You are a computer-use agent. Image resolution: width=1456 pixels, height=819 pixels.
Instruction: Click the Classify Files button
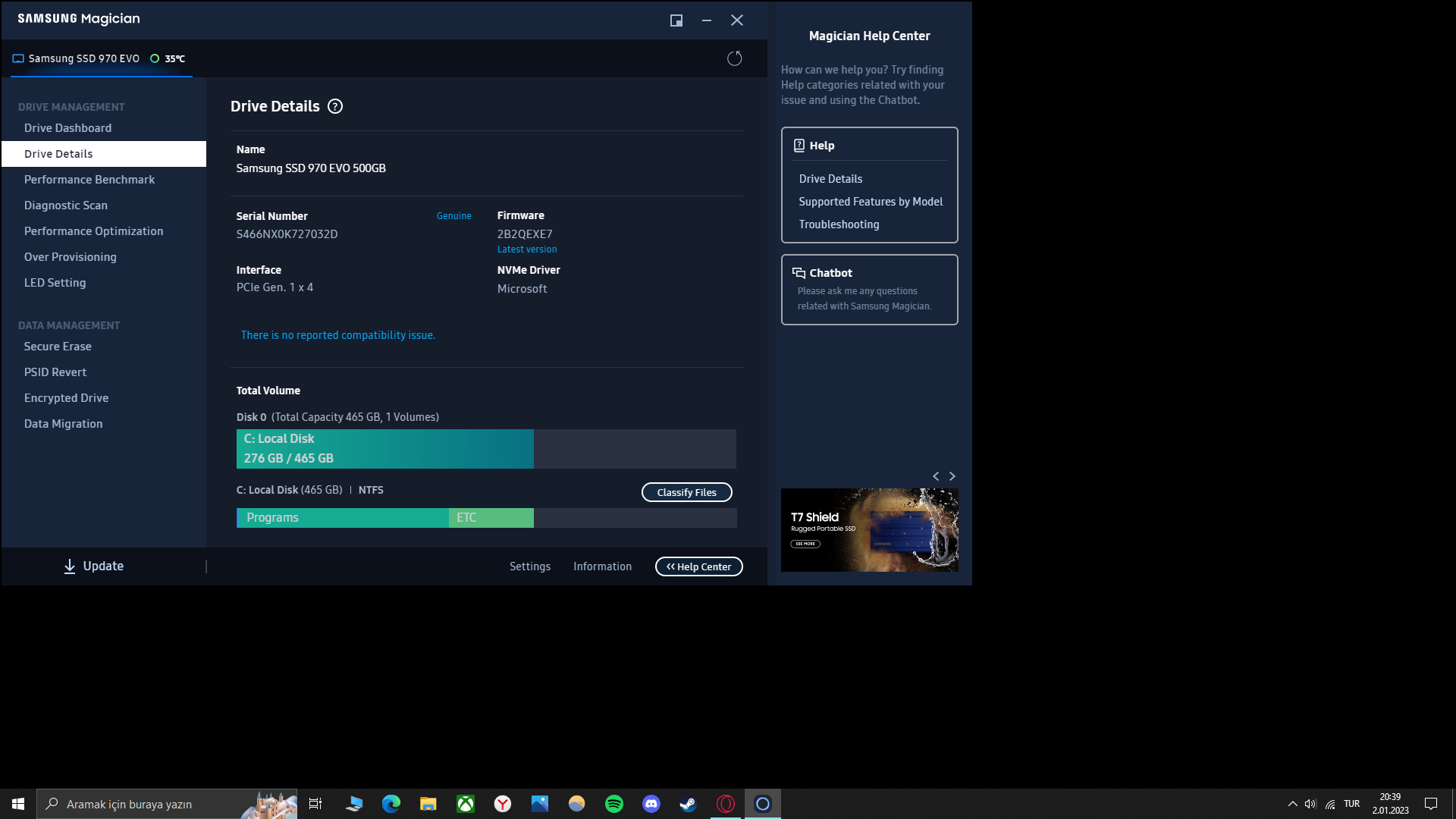pos(686,492)
